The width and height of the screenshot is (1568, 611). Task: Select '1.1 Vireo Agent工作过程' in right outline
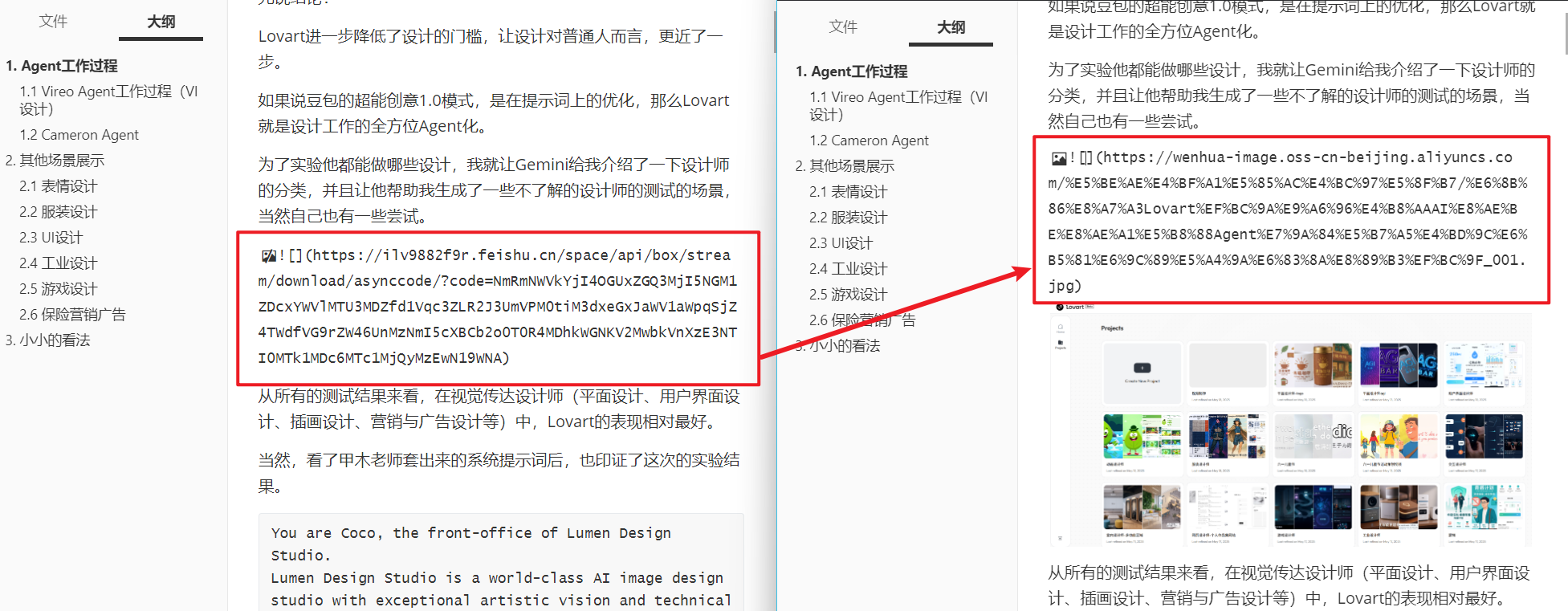[x=898, y=106]
